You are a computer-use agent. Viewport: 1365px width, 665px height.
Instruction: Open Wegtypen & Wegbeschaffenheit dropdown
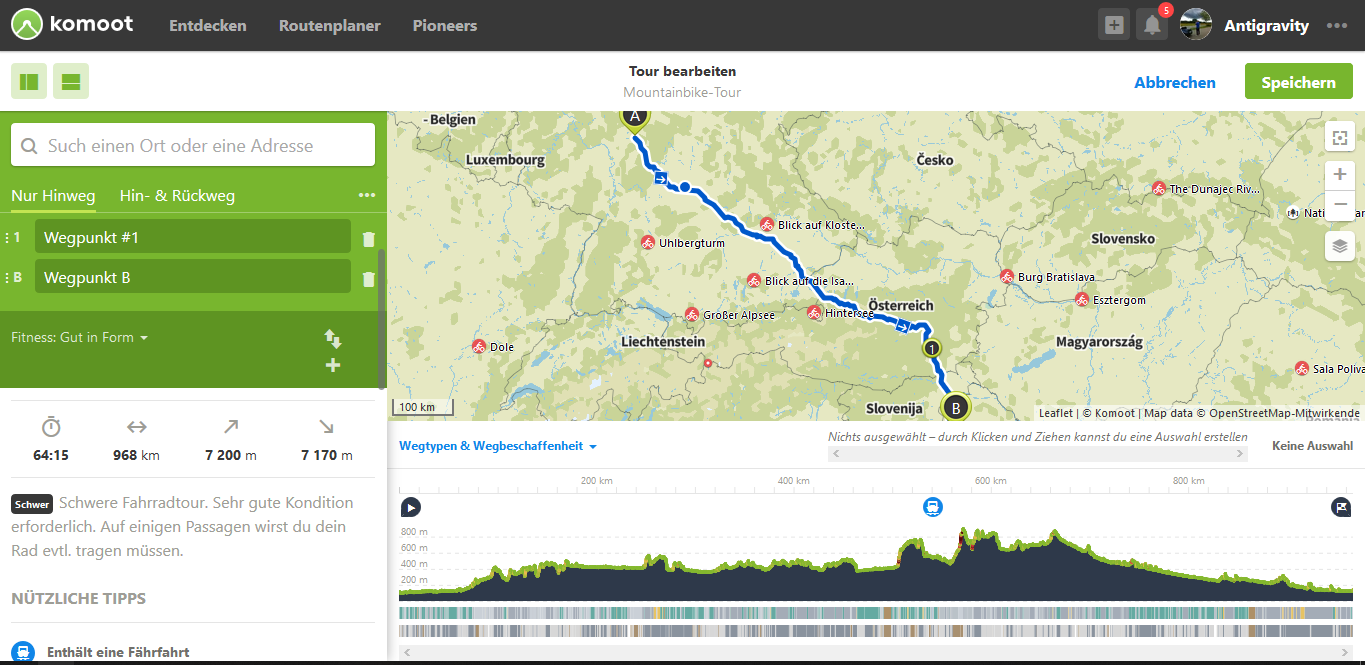tap(497, 446)
